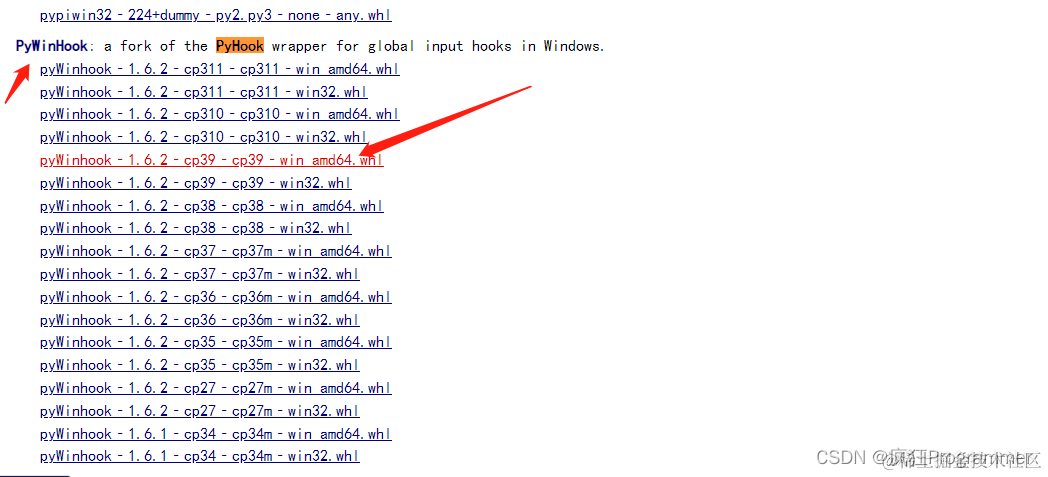
Task: Download pyWinhook 1.6.2 cp27m win32 wheel
Action: pyautogui.click(x=200, y=411)
